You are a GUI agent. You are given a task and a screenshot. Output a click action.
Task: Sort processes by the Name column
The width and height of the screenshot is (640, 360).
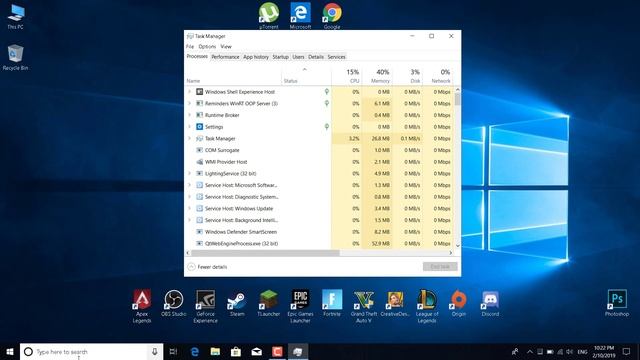233,76
